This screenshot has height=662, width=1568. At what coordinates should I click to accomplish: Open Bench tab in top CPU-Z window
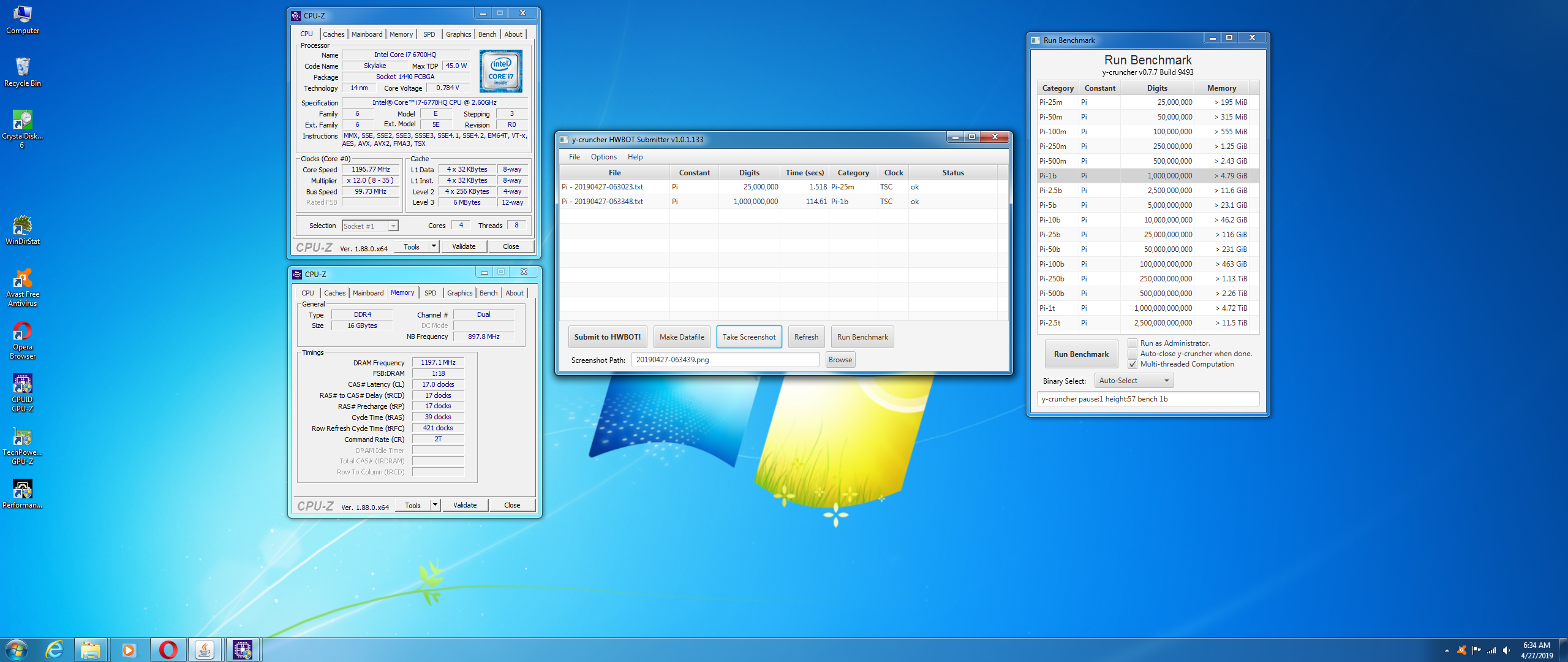coord(488,34)
